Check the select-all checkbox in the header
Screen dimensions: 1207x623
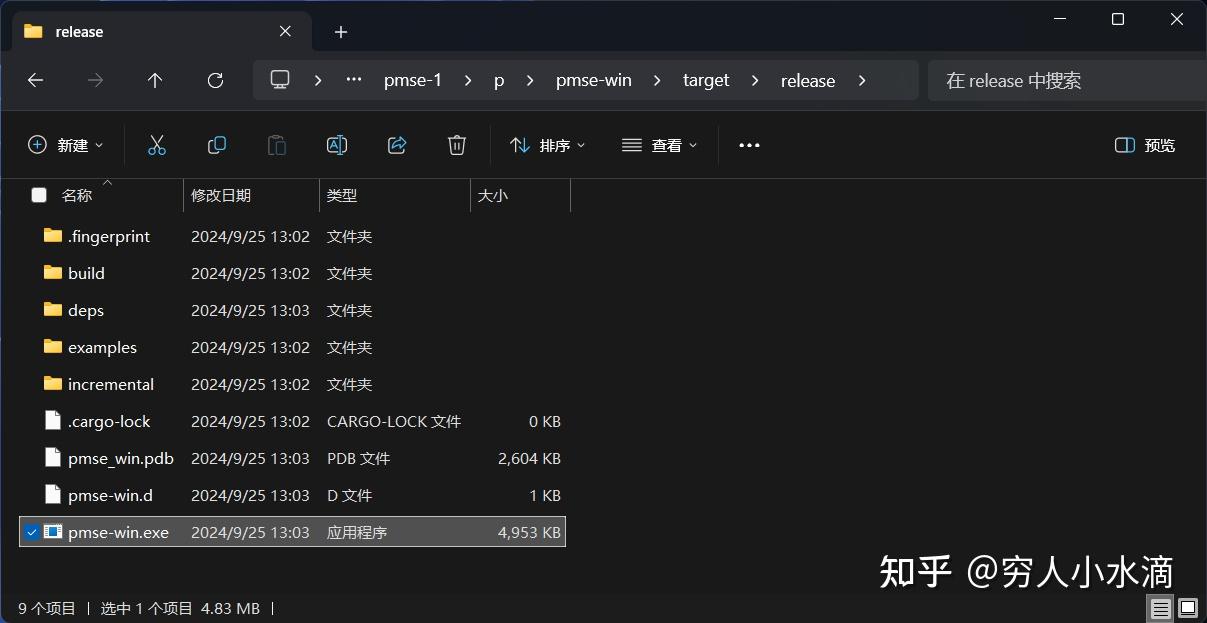point(38,194)
